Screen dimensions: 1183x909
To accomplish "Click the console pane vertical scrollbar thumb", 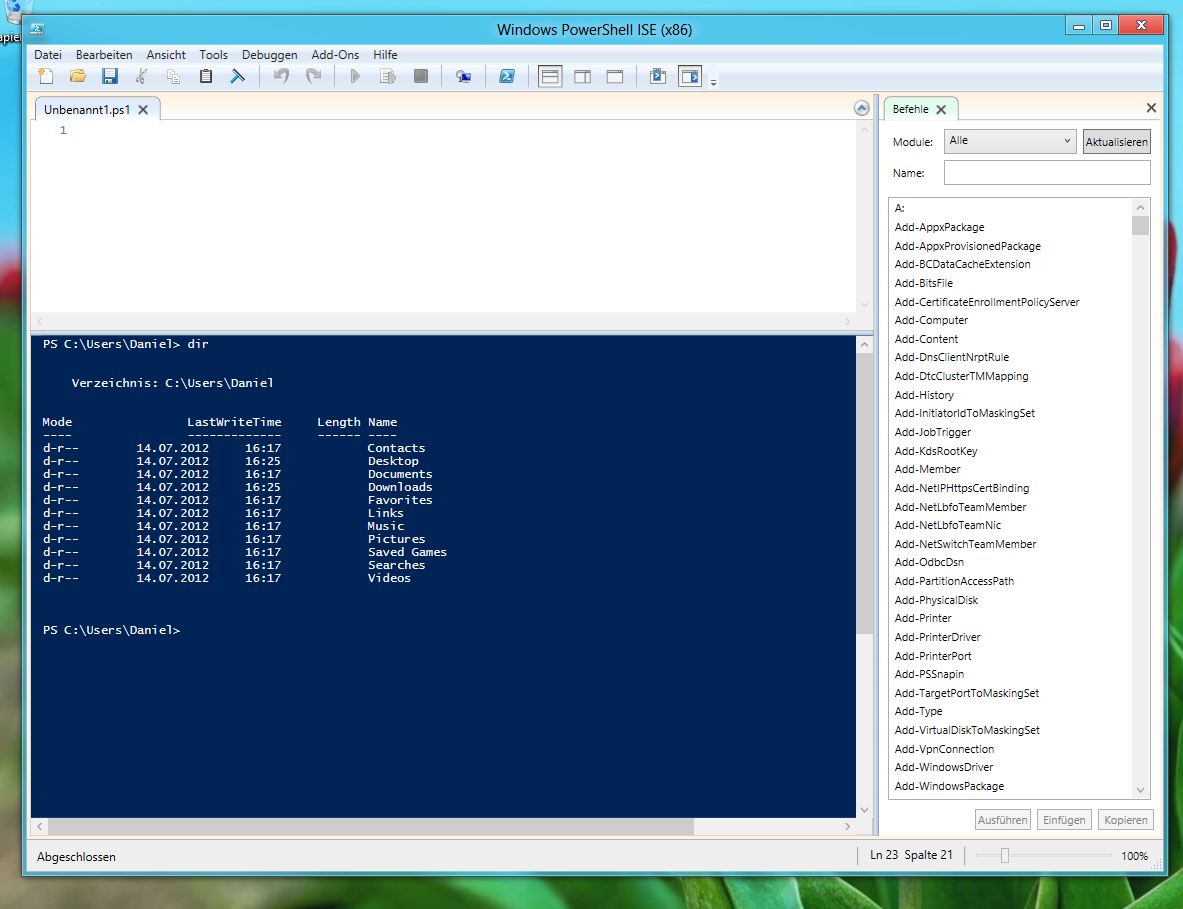I will [865, 493].
